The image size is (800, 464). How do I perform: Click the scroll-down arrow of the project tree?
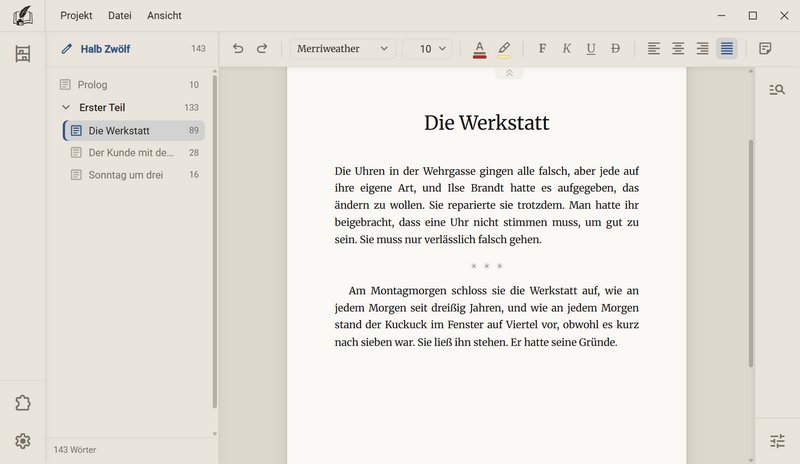point(215,434)
